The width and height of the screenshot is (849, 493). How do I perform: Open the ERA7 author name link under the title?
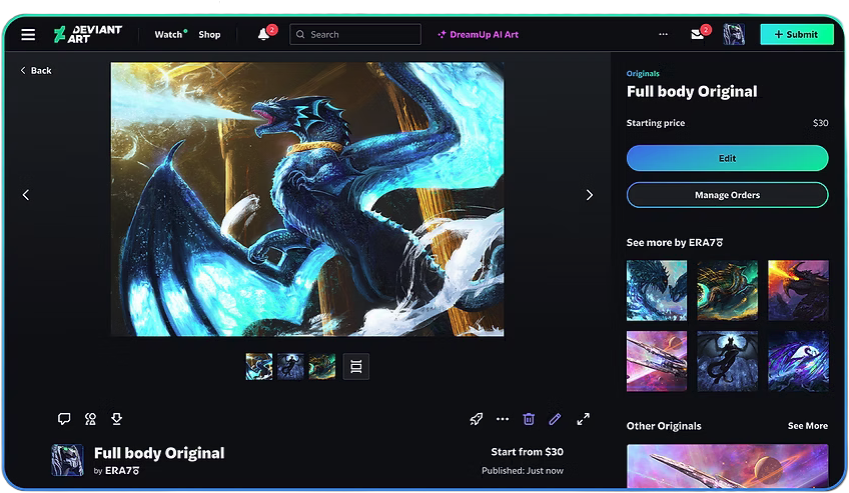pyautogui.click(x=122, y=471)
